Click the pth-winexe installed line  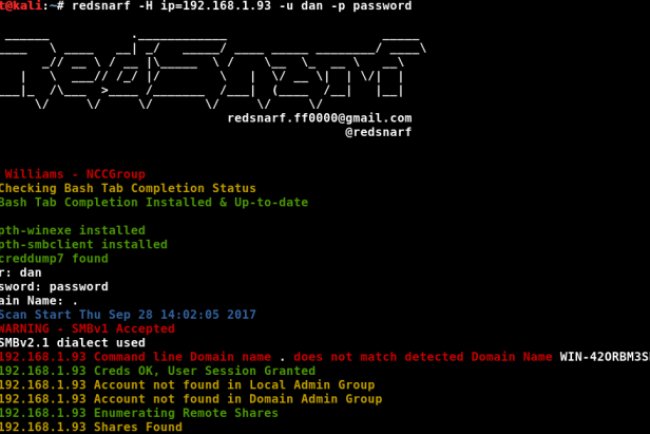[x=73, y=230]
